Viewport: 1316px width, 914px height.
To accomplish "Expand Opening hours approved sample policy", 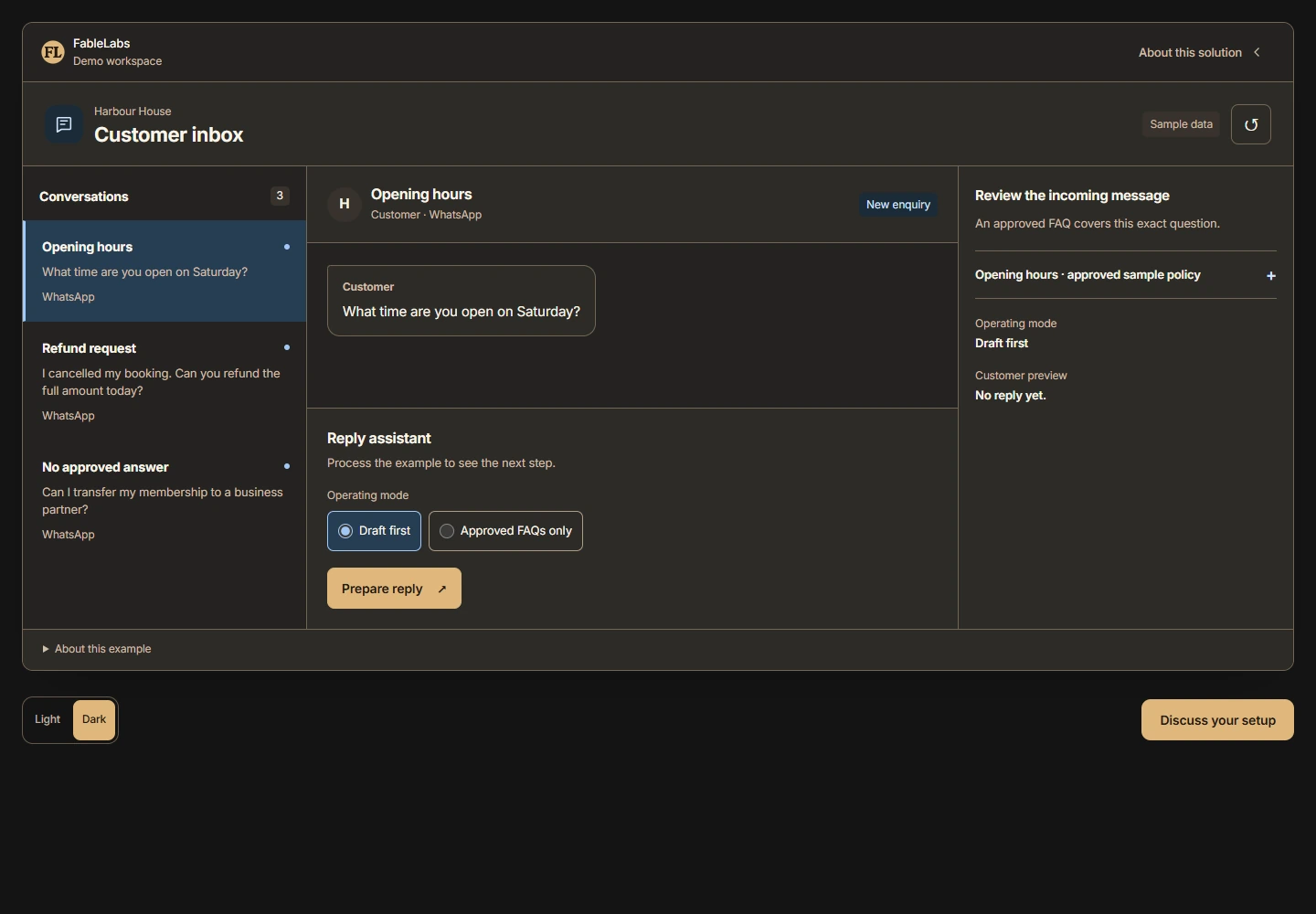I will tap(1125, 275).
